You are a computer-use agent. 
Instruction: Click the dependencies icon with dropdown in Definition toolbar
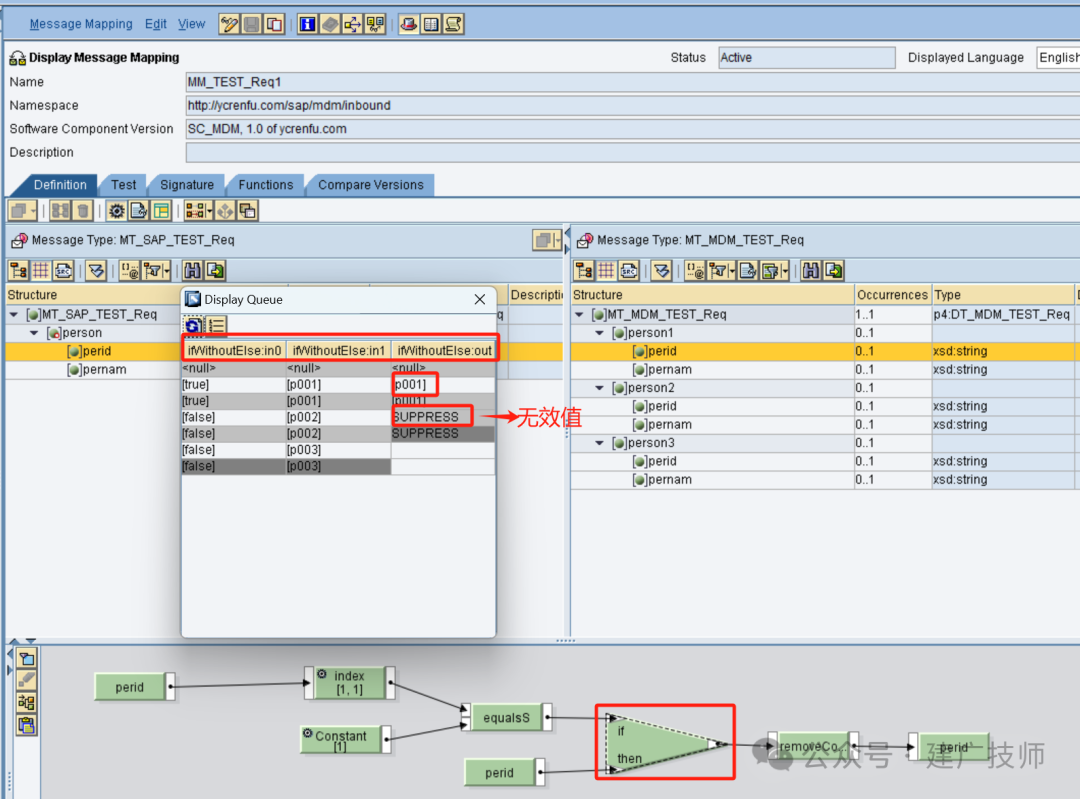tap(198, 211)
